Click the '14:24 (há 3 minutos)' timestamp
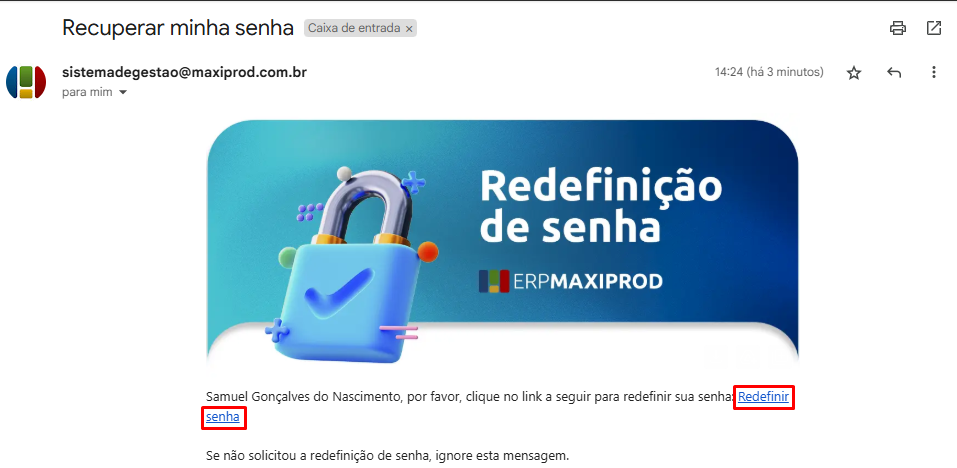957x468 pixels. (769, 73)
